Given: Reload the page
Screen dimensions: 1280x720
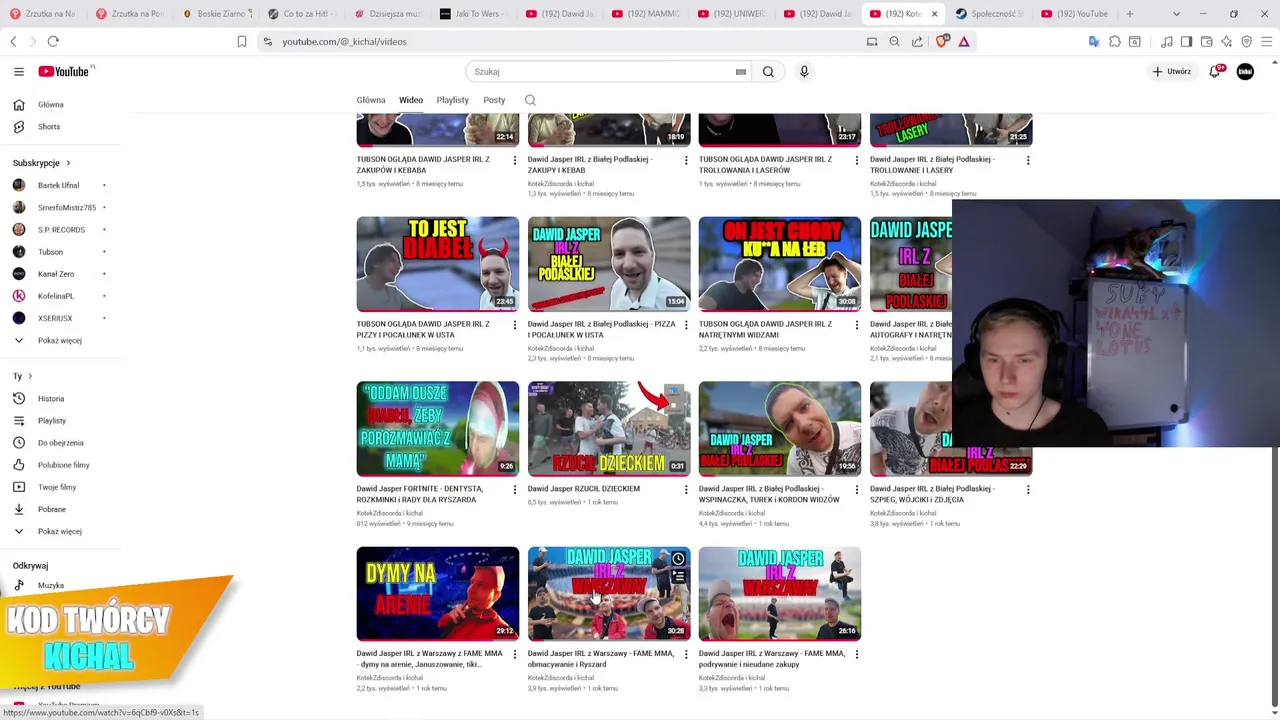Looking at the screenshot, I should 53,41.
